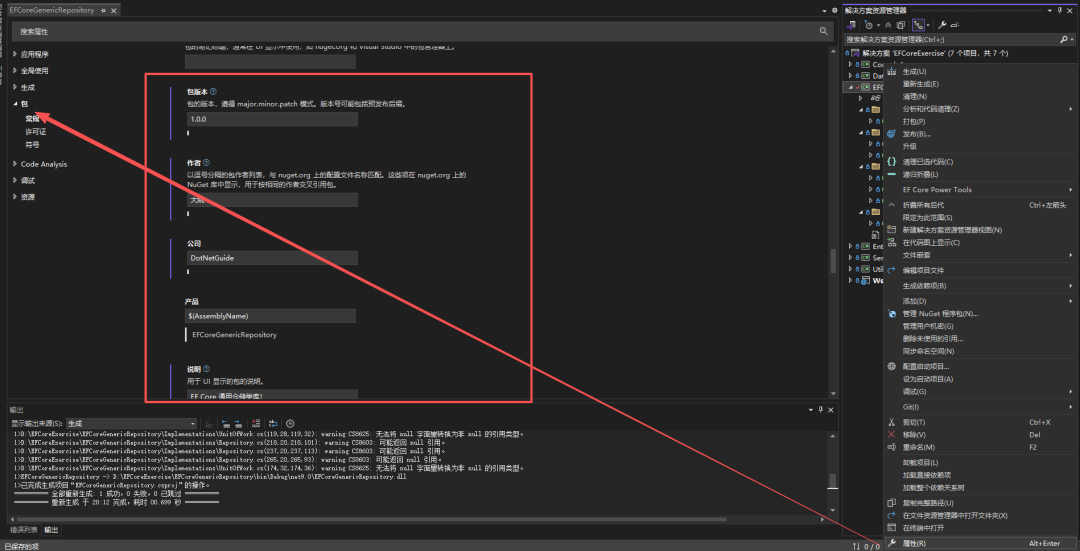Click braces icon beside 清理已选代码(C)

891,161
